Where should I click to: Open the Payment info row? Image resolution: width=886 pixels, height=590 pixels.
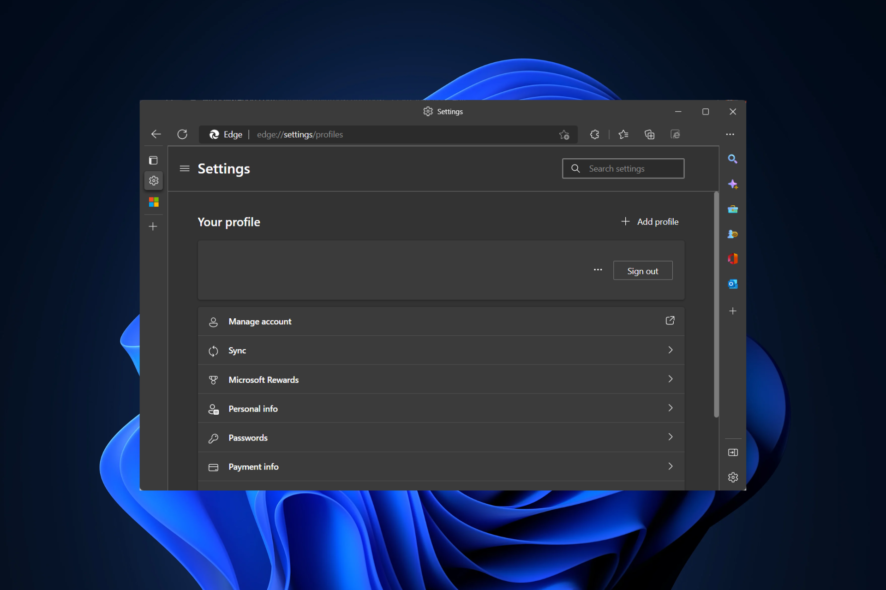441,467
